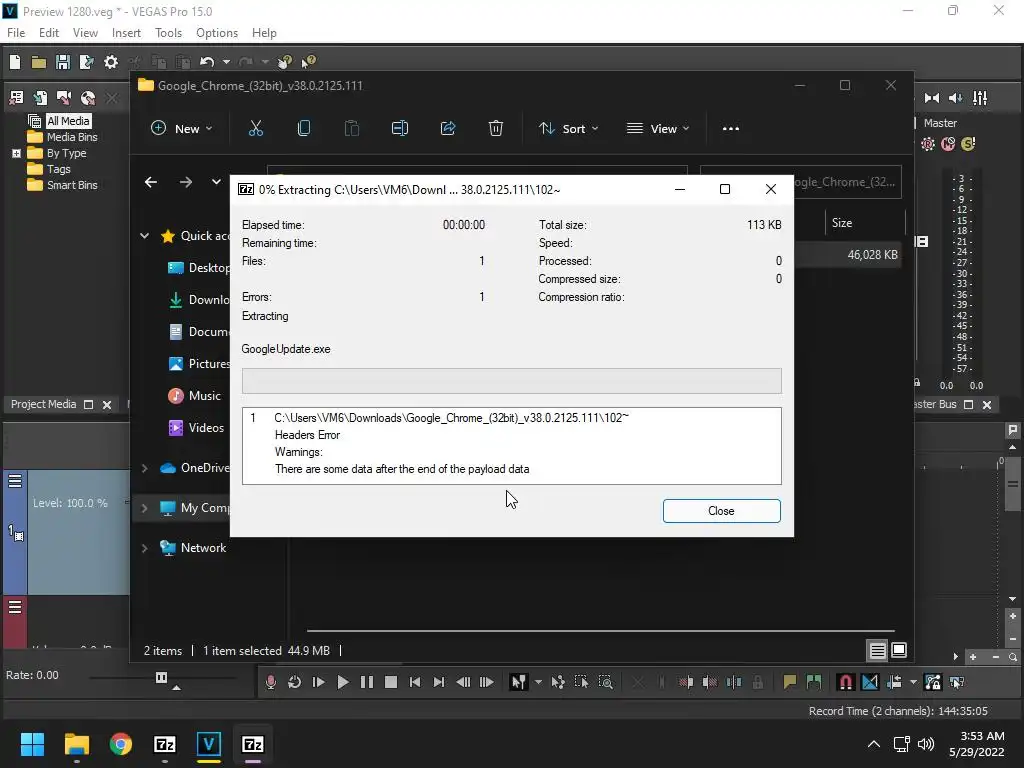Screen dimensions: 1024x768
Task: Cut the selected item in File Explorer
Action: 256,129
